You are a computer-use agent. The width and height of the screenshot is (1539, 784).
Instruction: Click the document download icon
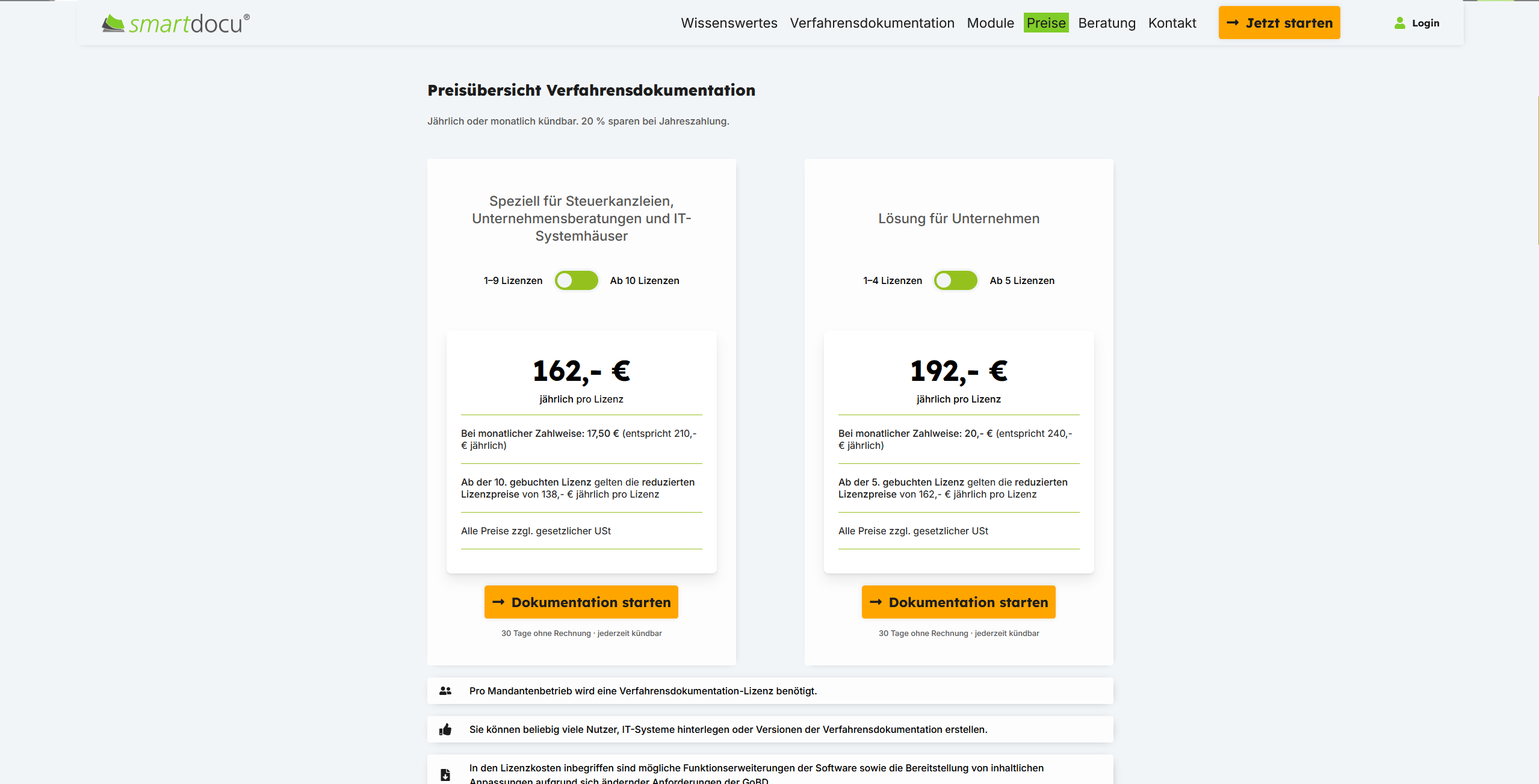pos(445,774)
